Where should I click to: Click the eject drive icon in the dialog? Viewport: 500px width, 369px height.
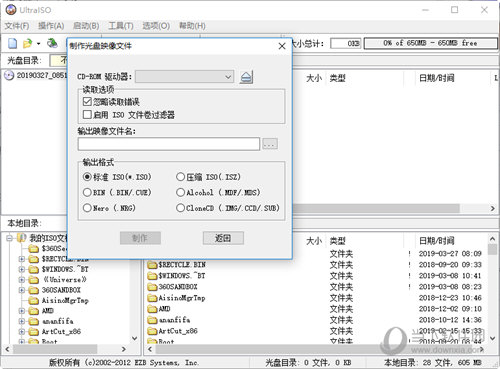coord(246,77)
